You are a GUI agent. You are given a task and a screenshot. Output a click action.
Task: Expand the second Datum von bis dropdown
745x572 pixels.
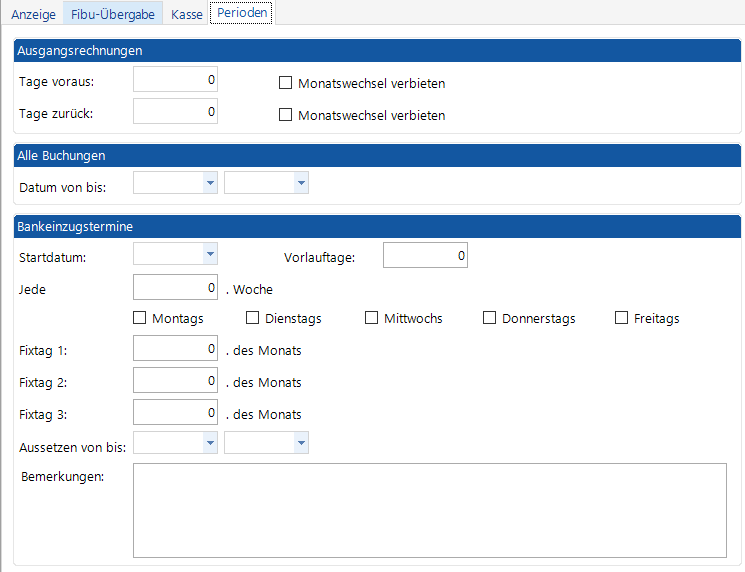300,183
